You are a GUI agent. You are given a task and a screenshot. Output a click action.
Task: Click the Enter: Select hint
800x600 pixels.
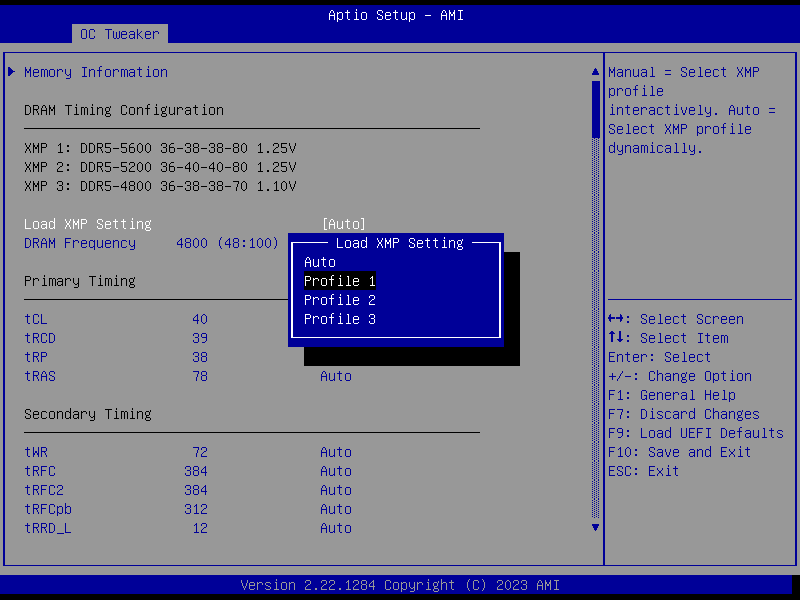[660, 357]
